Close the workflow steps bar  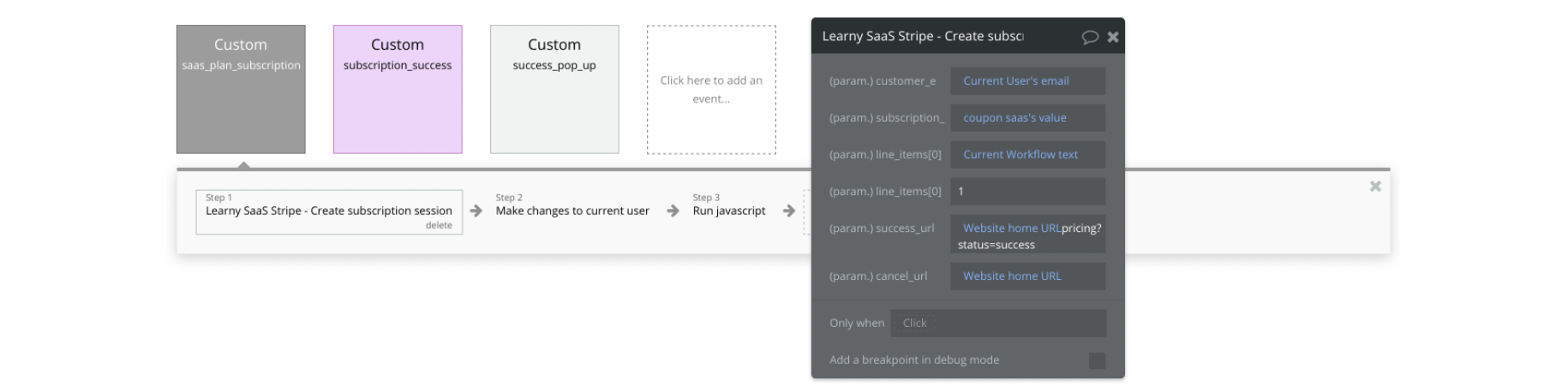click(x=1374, y=186)
